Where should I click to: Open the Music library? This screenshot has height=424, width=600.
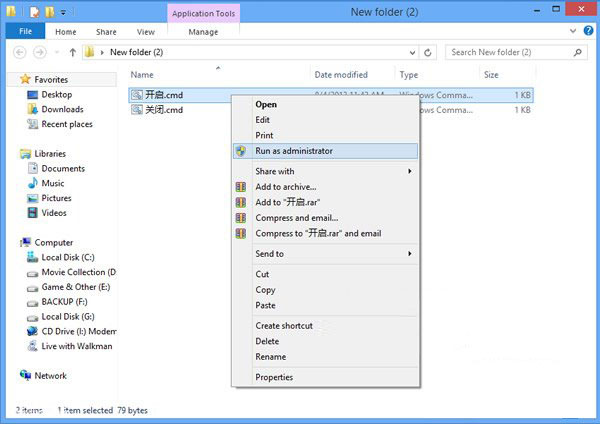point(53,183)
